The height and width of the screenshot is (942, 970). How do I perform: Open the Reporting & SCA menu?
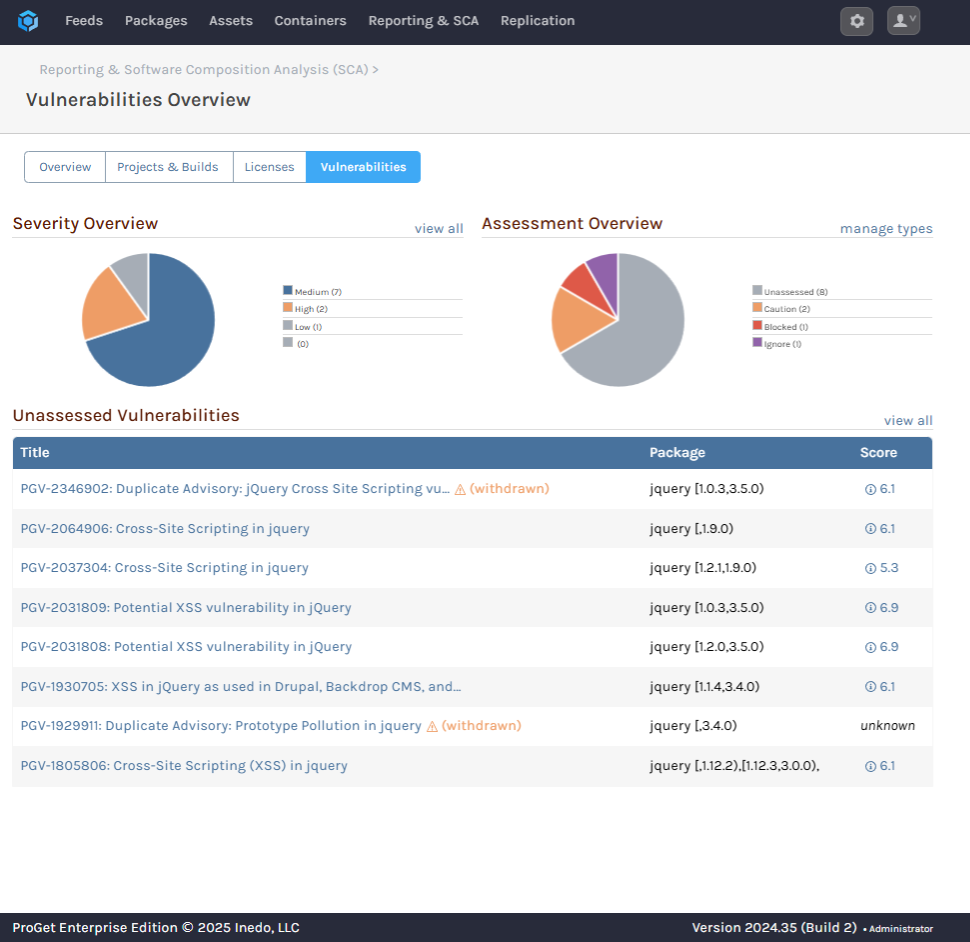(423, 21)
